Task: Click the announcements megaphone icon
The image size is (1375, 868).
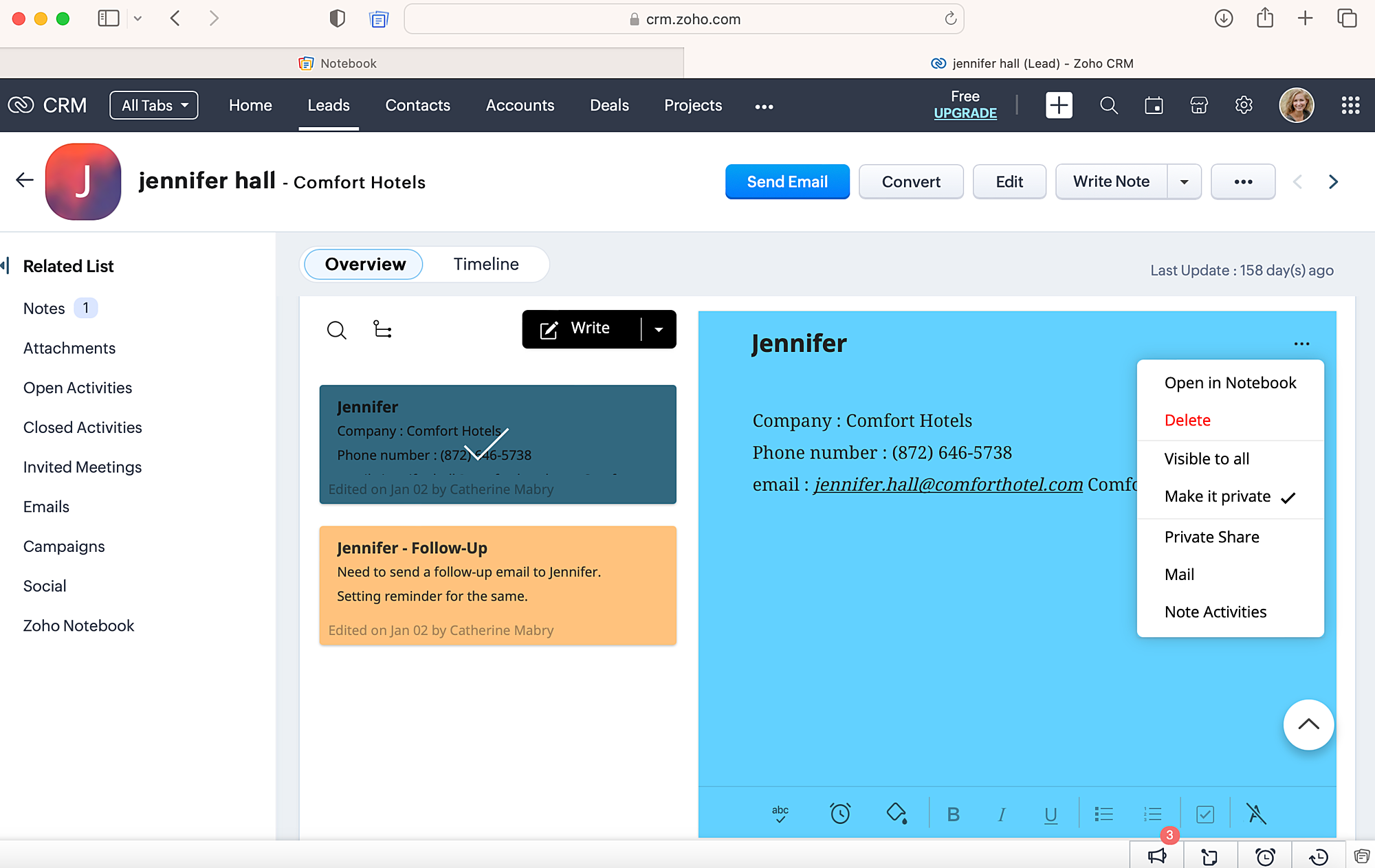Action: tap(1157, 856)
